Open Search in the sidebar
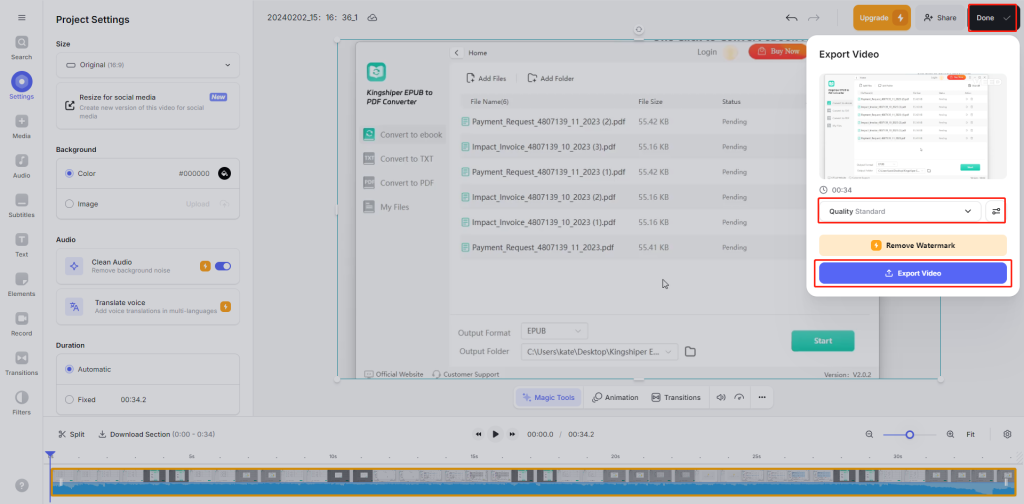 click(x=22, y=48)
